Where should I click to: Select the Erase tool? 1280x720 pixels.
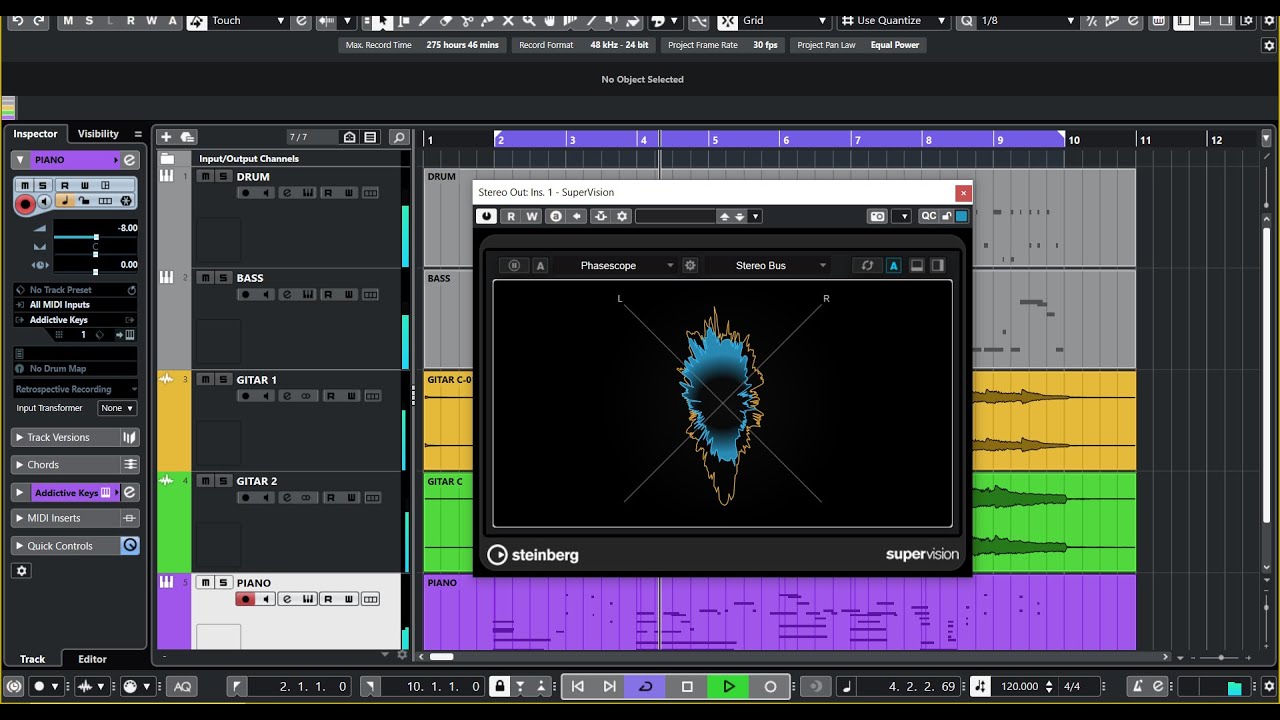[x=446, y=20]
